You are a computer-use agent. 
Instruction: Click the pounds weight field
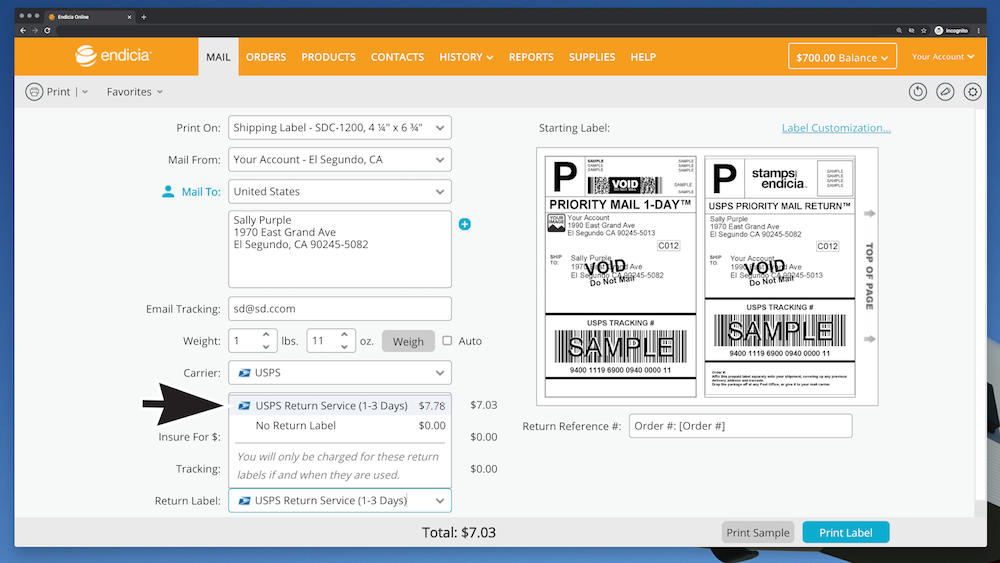click(x=244, y=340)
